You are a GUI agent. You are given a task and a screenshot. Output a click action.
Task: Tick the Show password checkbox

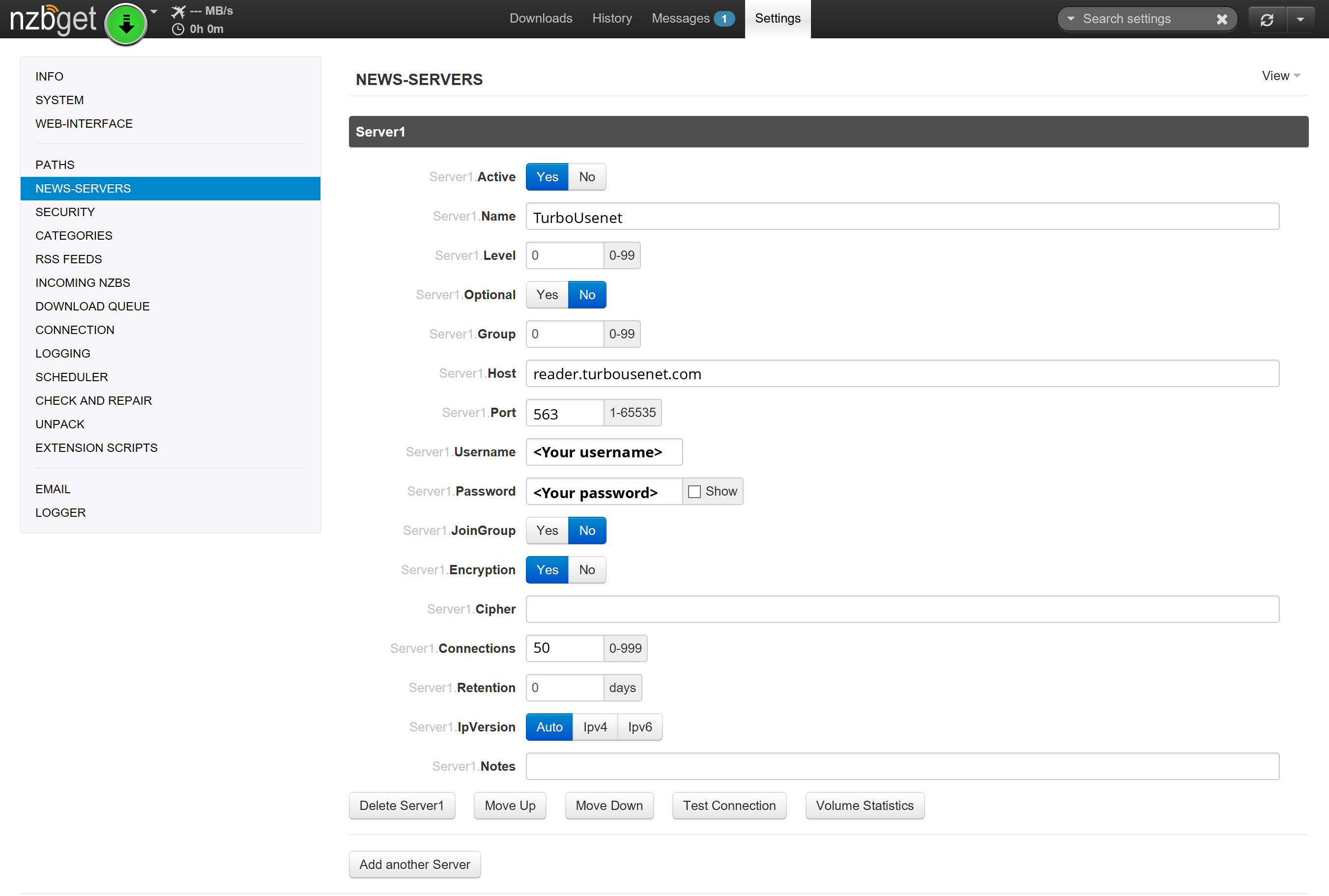click(x=694, y=492)
